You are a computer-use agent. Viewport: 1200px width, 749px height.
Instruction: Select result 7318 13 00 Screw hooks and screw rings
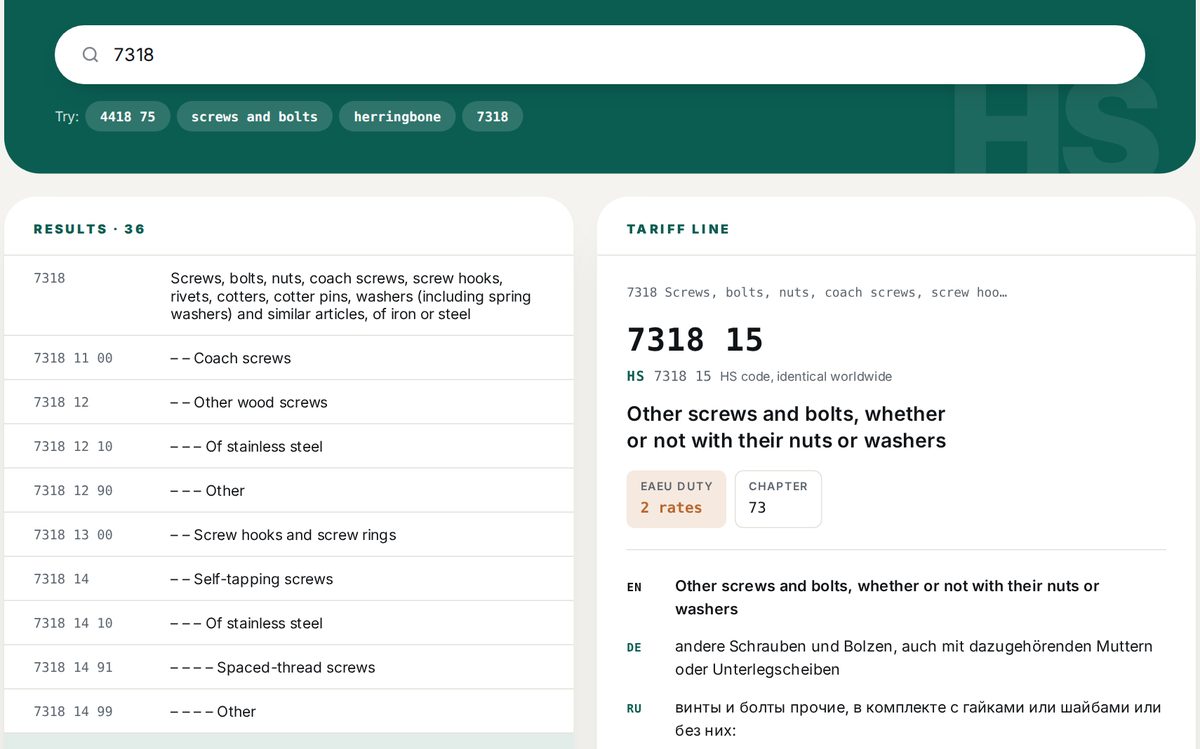289,535
